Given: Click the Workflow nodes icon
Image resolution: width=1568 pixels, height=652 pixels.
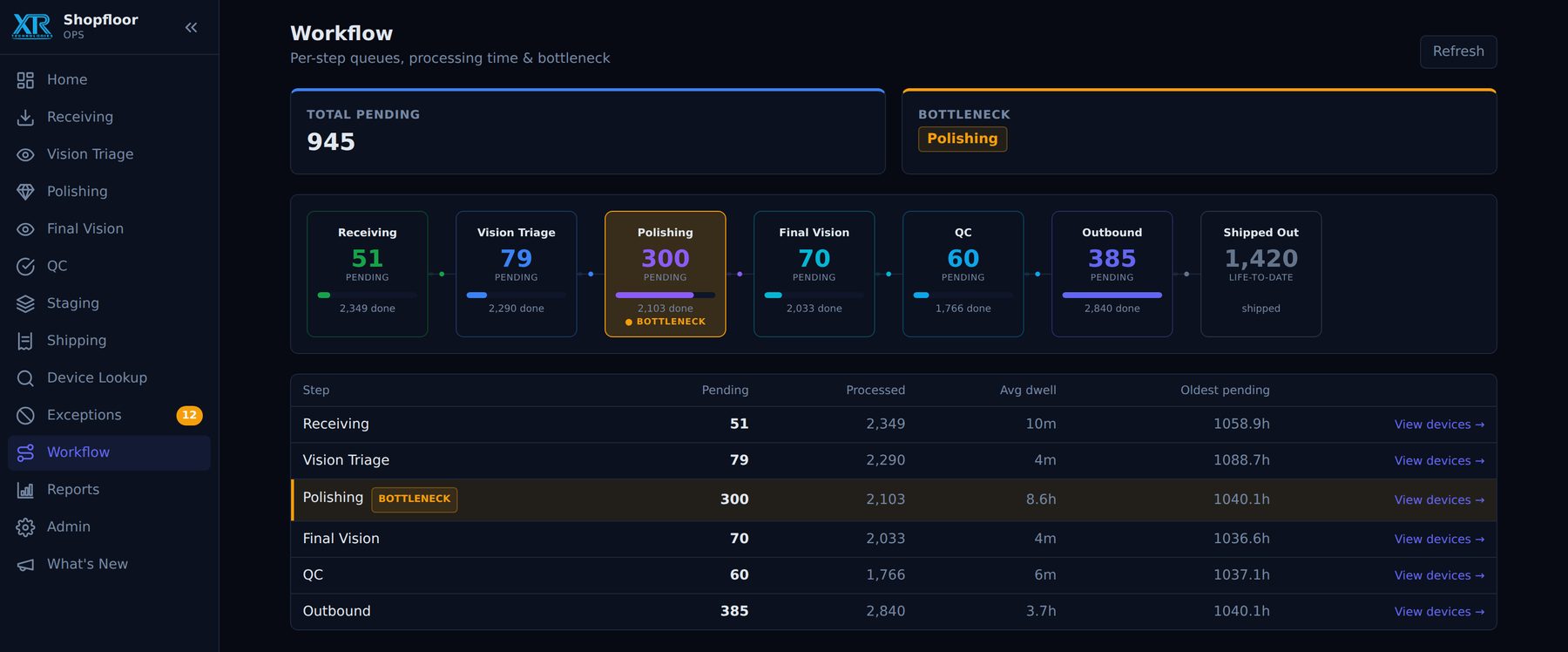Looking at the screenshot, I should click(25, 452).
